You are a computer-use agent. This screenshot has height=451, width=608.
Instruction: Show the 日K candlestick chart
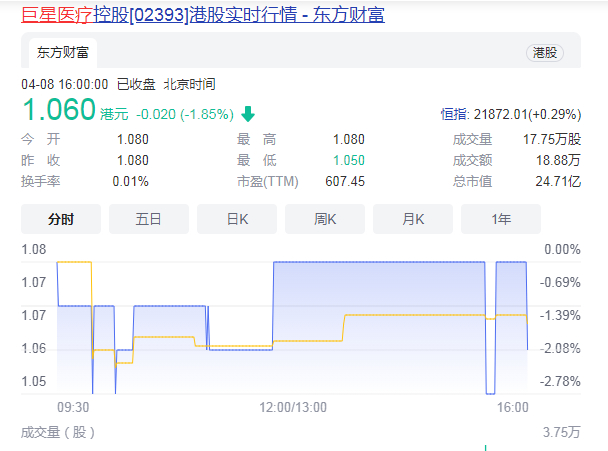pyautogui.click(x=237, y=219)
